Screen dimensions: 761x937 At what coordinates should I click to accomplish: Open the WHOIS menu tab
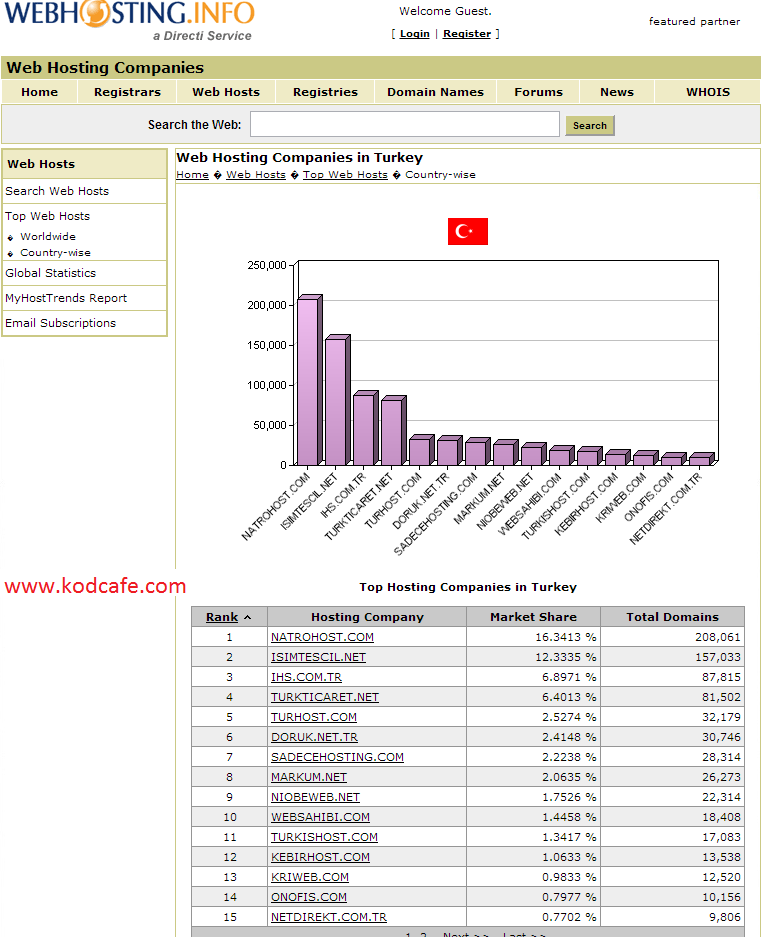(x=708, y=92)
